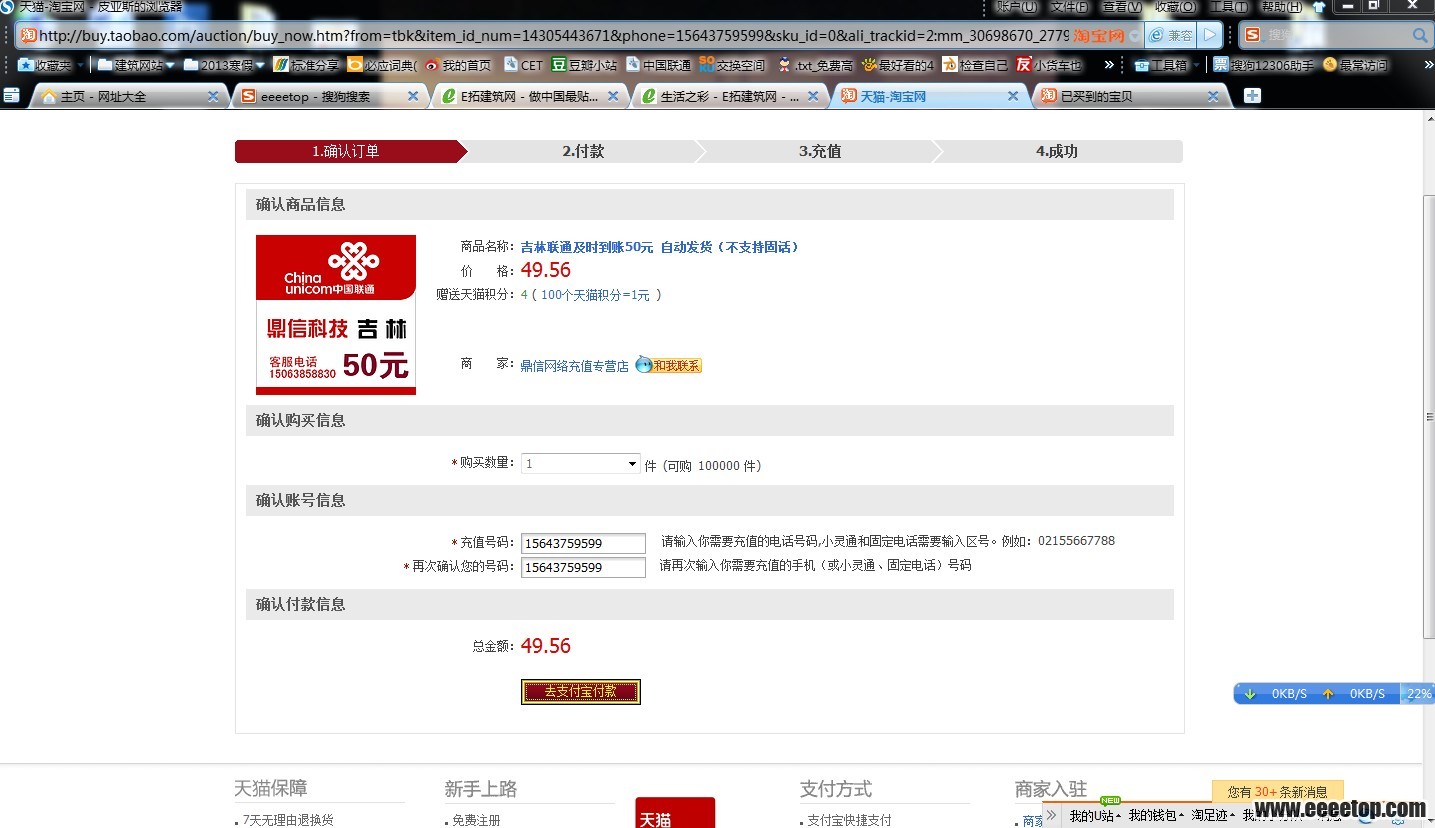Launch the 搜狗12306助手 extension

tap(1263, 65)
